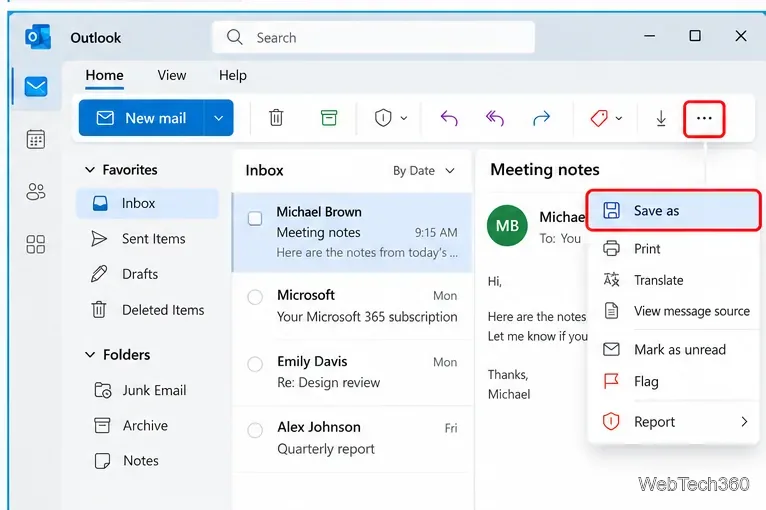The height and width of the screenshot is (510, 766).
Task: Choose Mark as unread
Action: coord(673,349)
